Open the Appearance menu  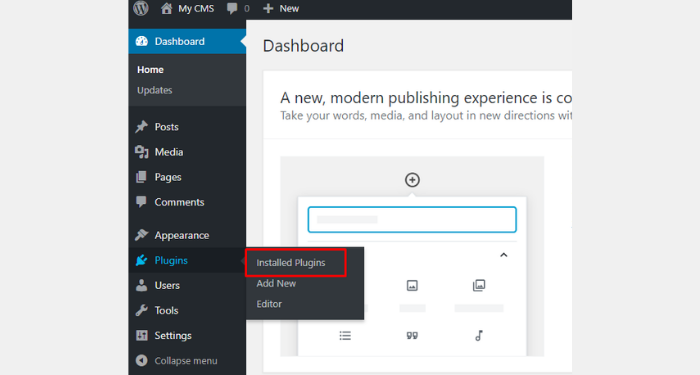(187, 235)
